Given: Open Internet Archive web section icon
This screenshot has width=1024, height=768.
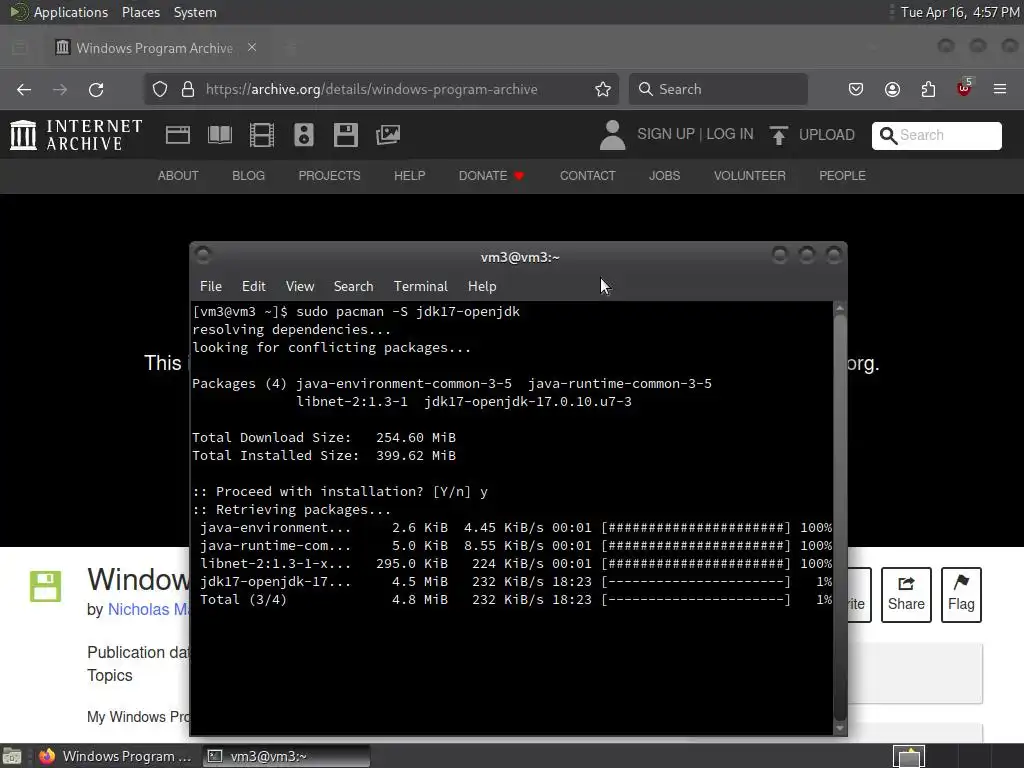Looking at the screenshot, I should click(x=178, y=135).
